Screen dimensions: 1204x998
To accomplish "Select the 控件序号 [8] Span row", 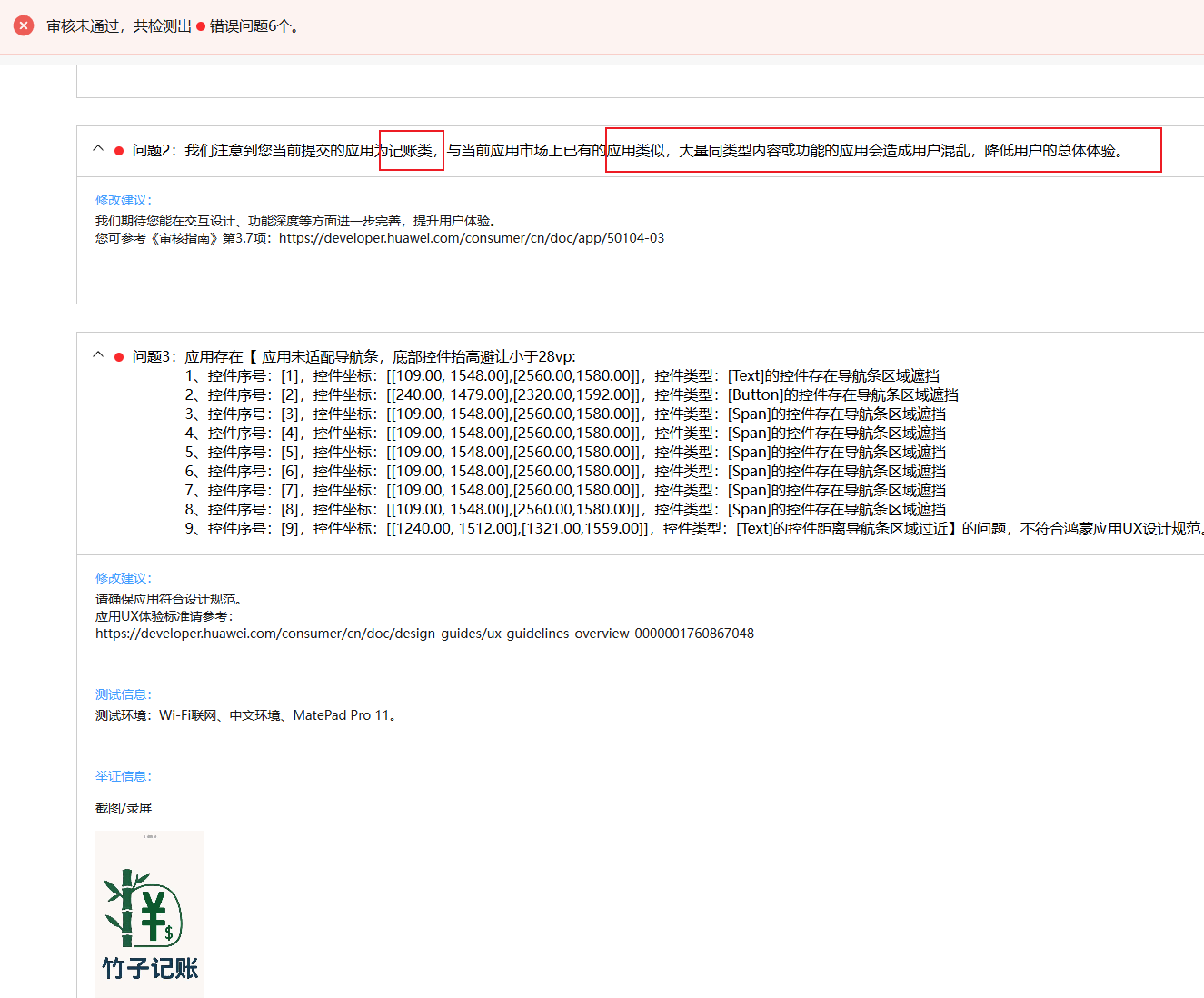I will pyautogui.click(x=565, y=510).
